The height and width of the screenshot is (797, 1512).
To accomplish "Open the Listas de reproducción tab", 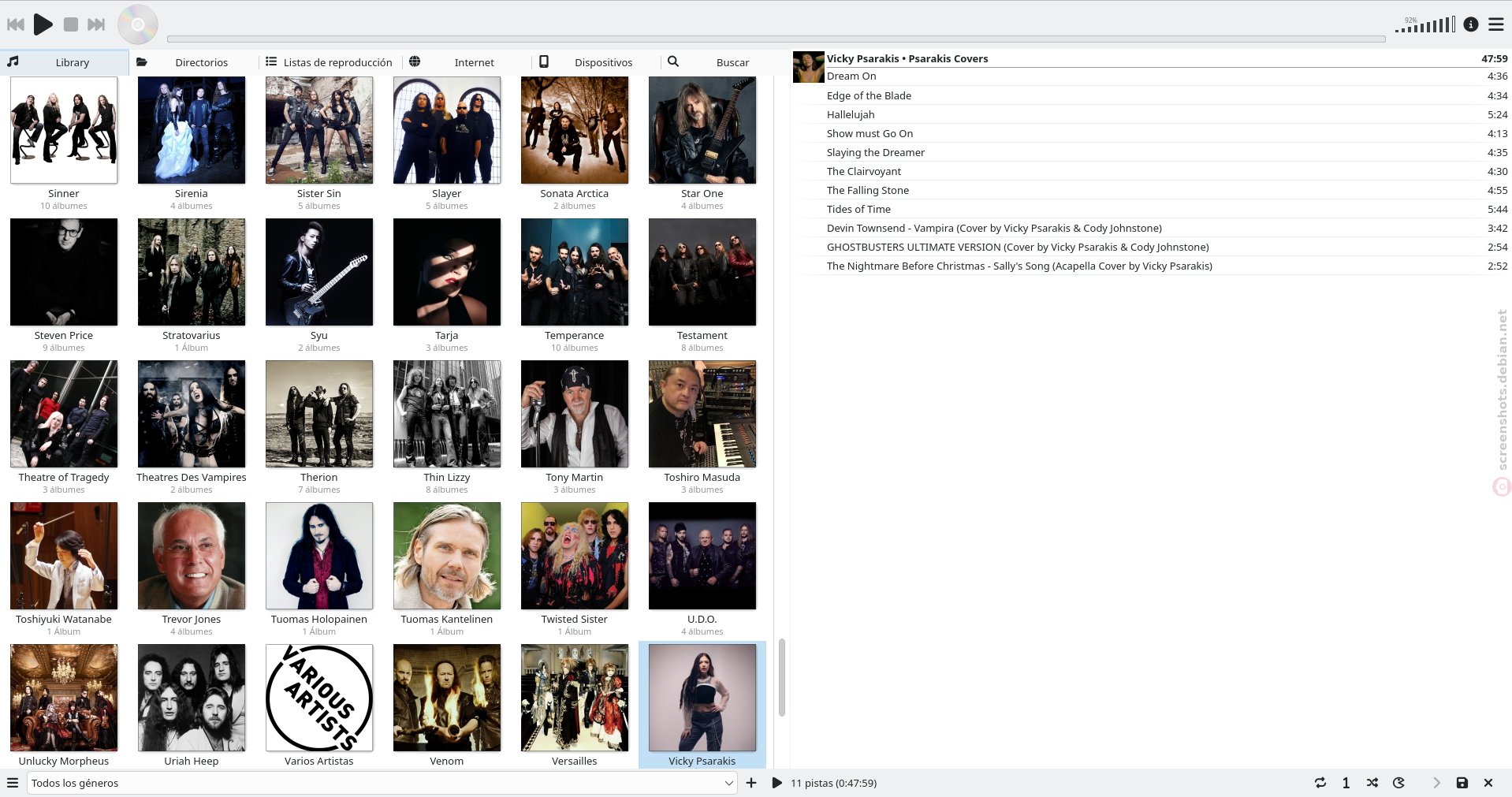I will tap(330, 62).
